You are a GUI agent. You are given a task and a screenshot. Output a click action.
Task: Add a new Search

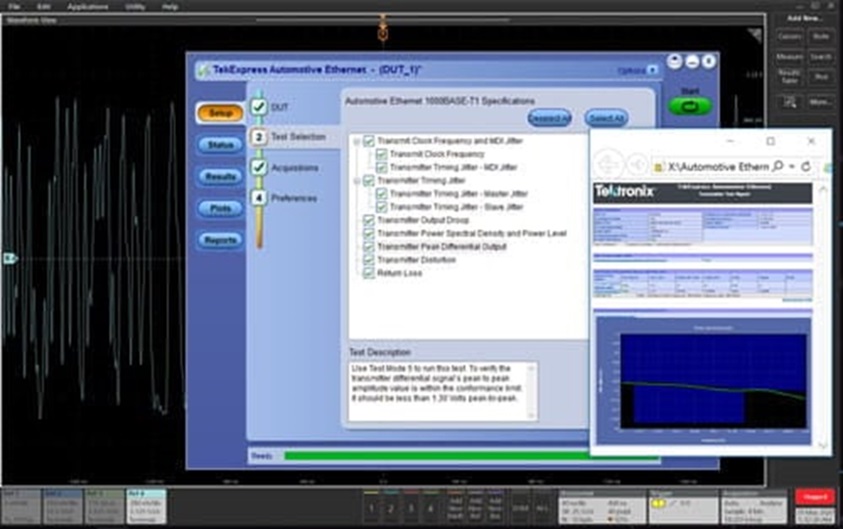(x=821, y=56)
